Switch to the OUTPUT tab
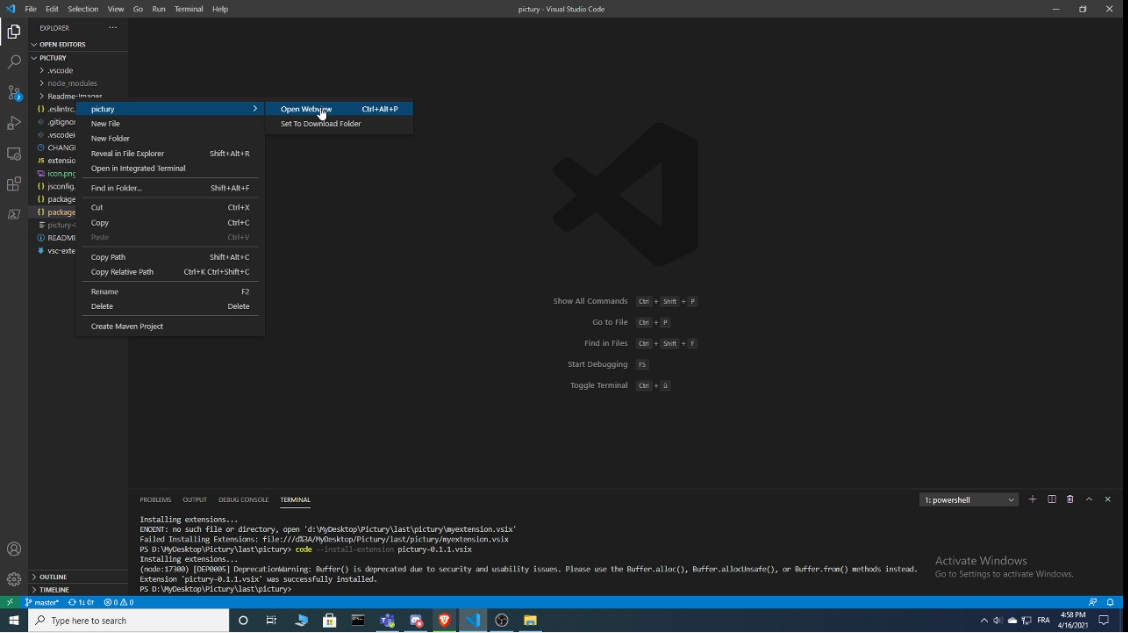This screenshot has width=1128, height=633. pyautogui.click(x=194, y=499)
